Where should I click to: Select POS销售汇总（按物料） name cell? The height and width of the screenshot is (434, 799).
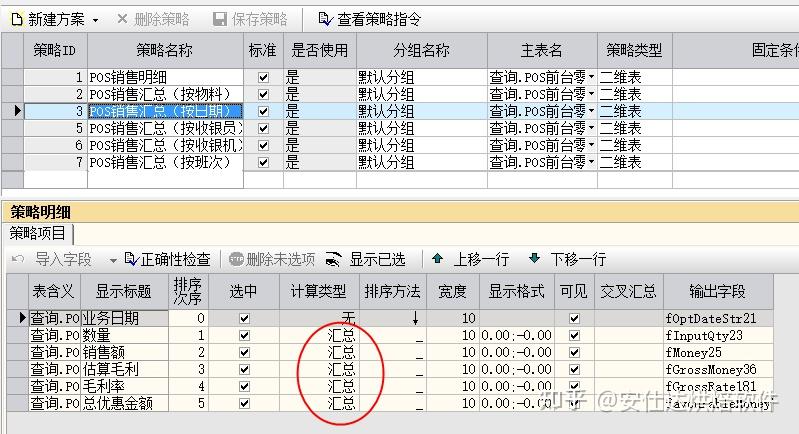pyautogui.click(x=165, y=94)
